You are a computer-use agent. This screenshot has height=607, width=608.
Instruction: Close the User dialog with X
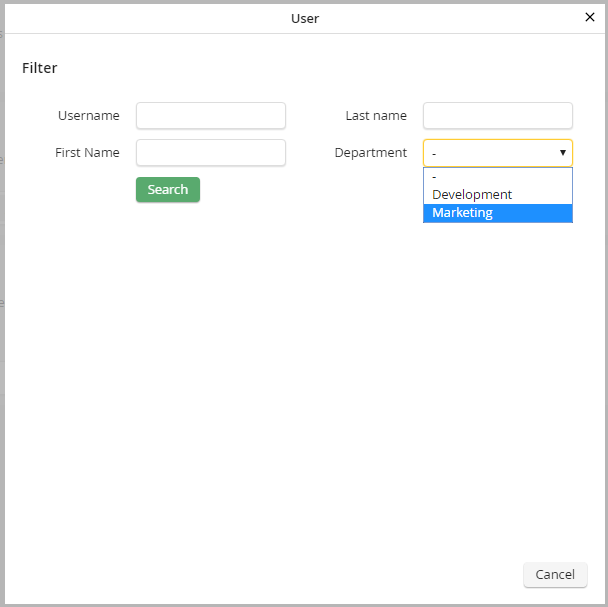pyautogui.click(x=589, y=17)
